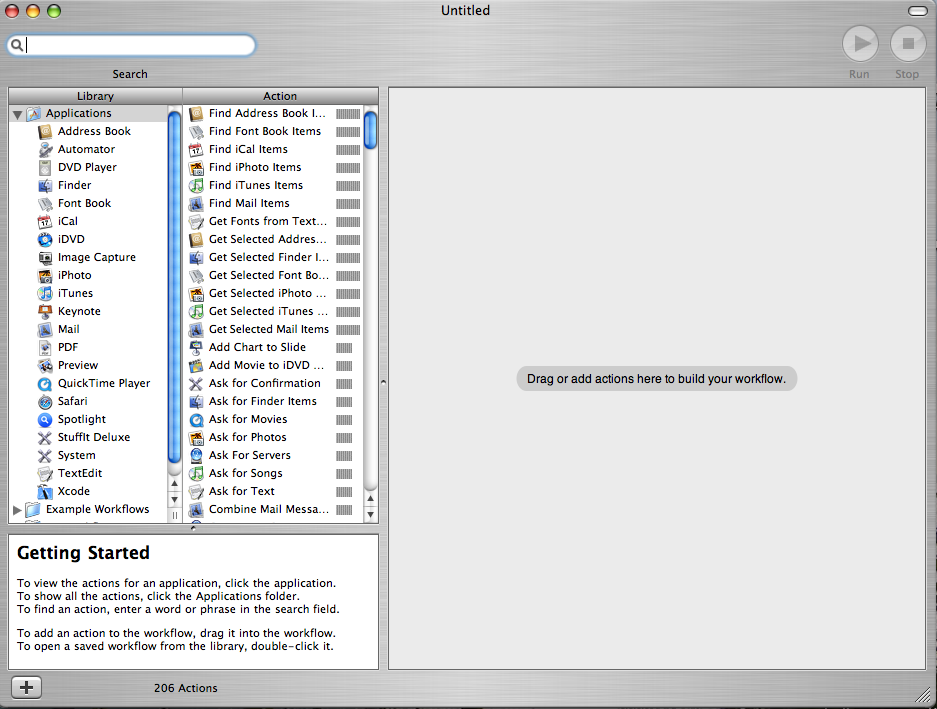The height and width of the screenshot is (709, 937).
Task: Select the Combine Mail Messages action
Action: click(274, 509)
